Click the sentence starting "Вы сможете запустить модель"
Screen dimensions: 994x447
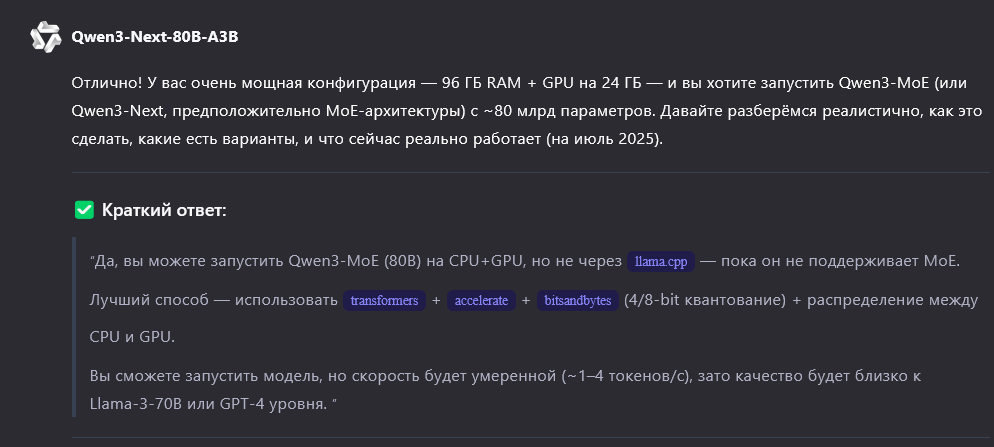[x=400, y=376]
